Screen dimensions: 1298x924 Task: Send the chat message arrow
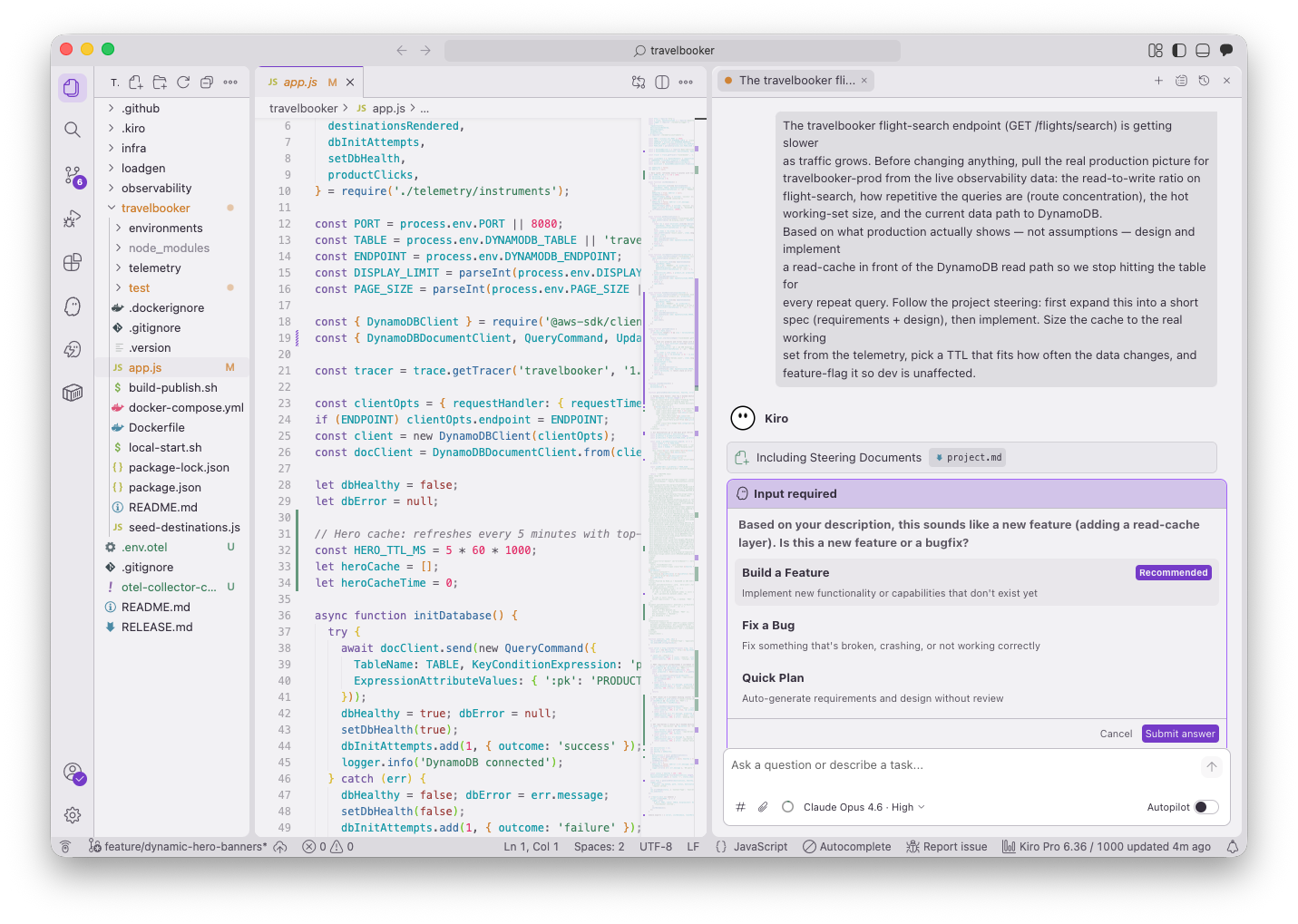click(1211, 767)
